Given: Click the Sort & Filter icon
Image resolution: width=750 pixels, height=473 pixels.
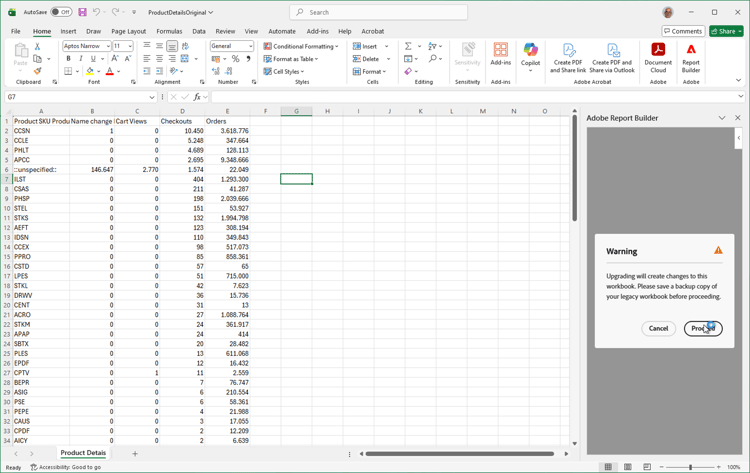Looking at the screenshot, I should click(x=432, y=46).
